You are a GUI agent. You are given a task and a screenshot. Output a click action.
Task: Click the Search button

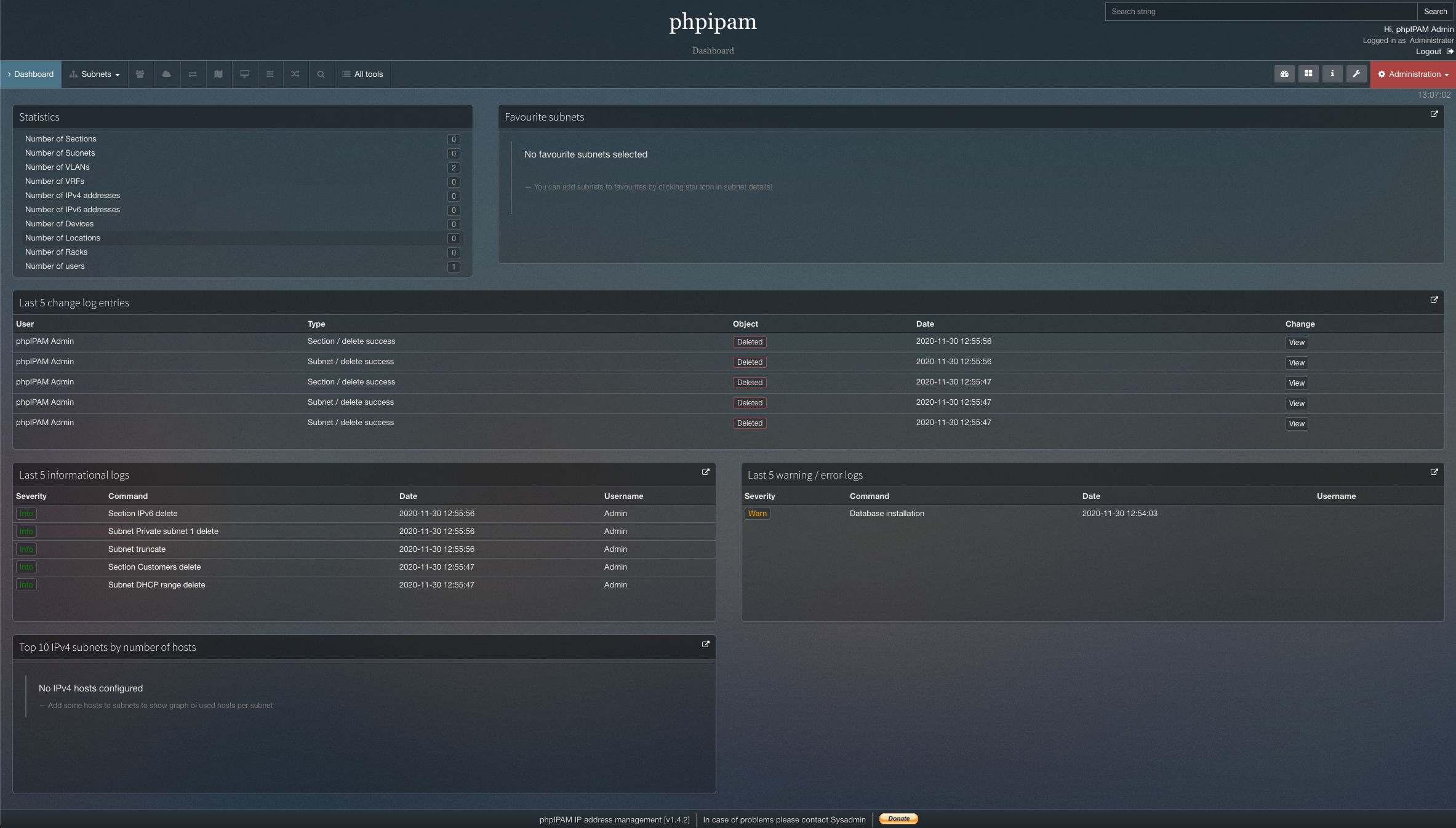[x=1435, y=12]
